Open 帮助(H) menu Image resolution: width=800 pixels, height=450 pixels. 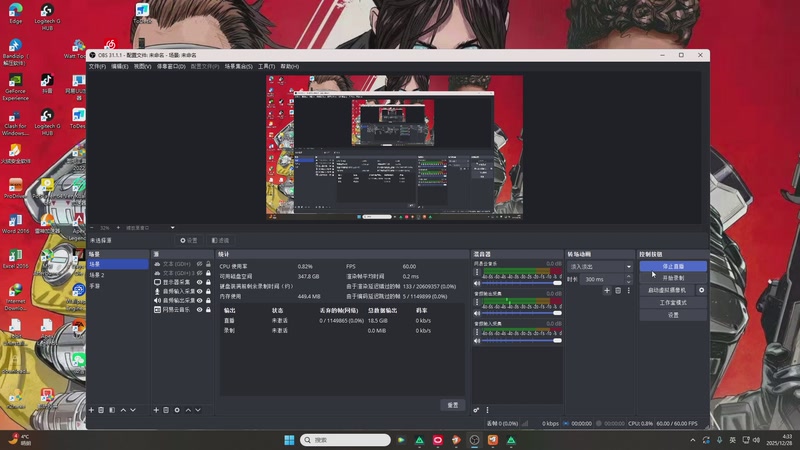coord(289,66)
